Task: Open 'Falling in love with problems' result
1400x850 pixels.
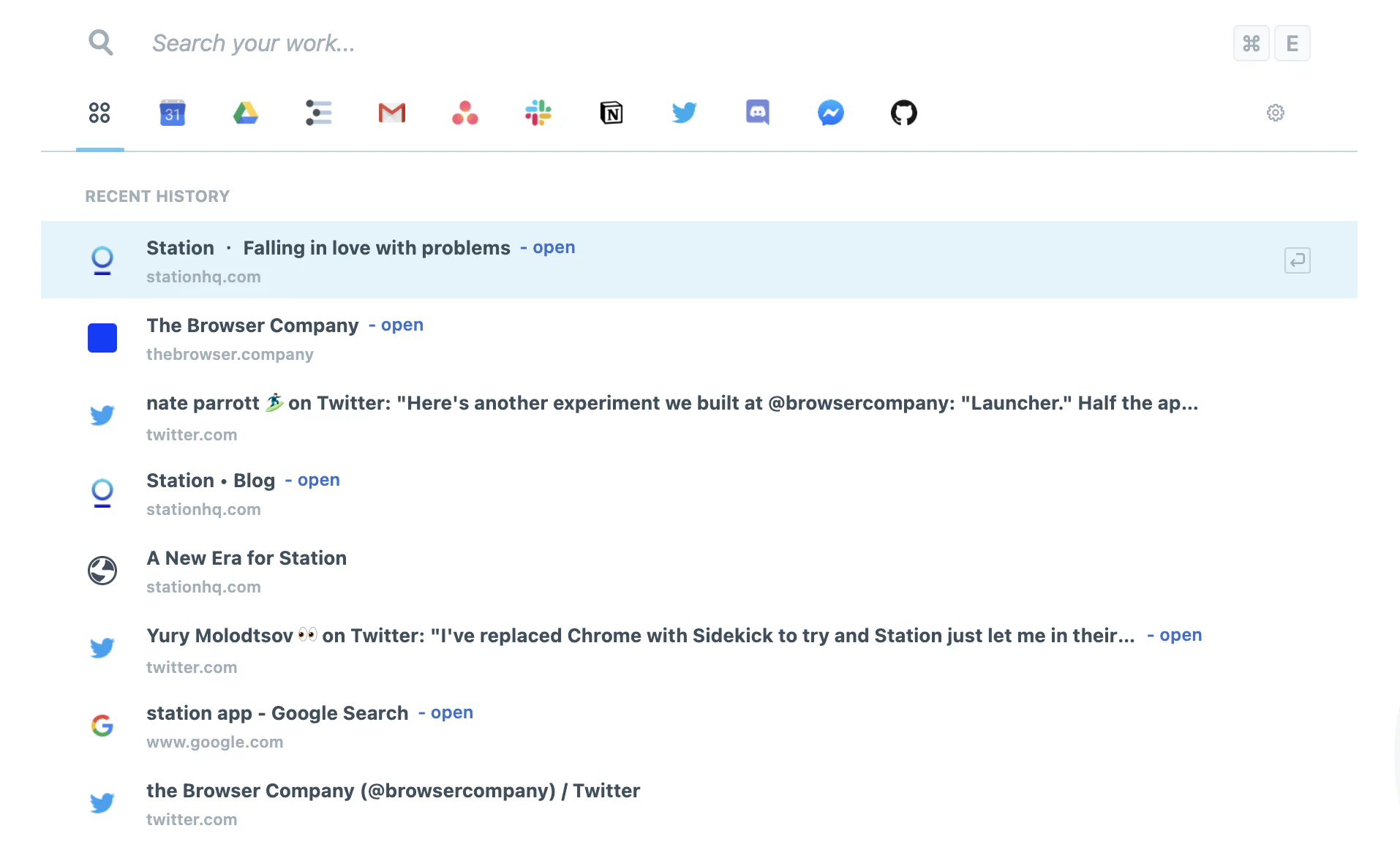Action: tap(376, 249)
